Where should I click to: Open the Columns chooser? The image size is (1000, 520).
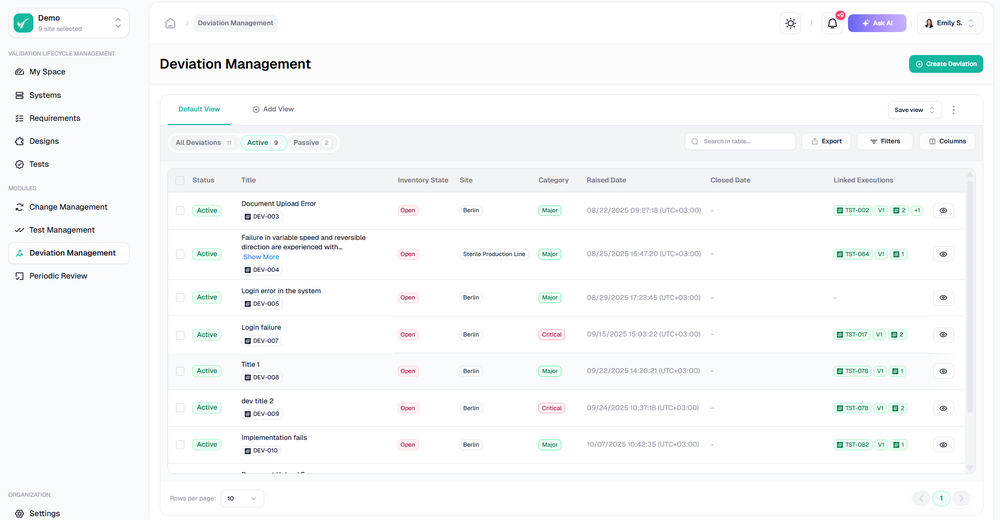click(947, 142)
